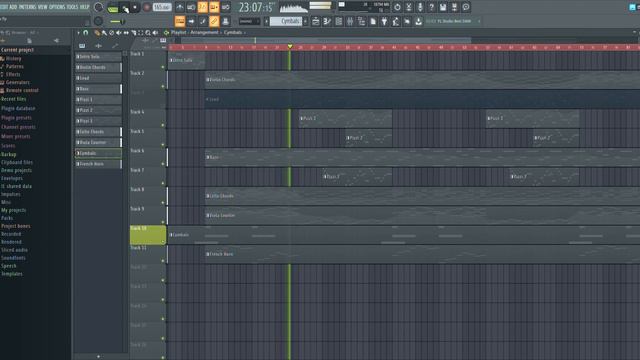Viewport: 640px width, 360px height.
Task: Click the save project floppy icon
Action: (x=443, y=7)
